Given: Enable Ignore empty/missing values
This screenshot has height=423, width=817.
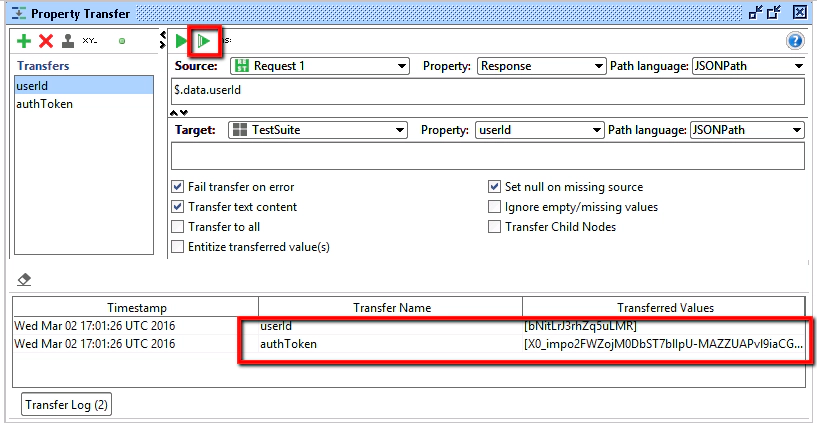Looking at the screenshot, I should click(494, 207).
